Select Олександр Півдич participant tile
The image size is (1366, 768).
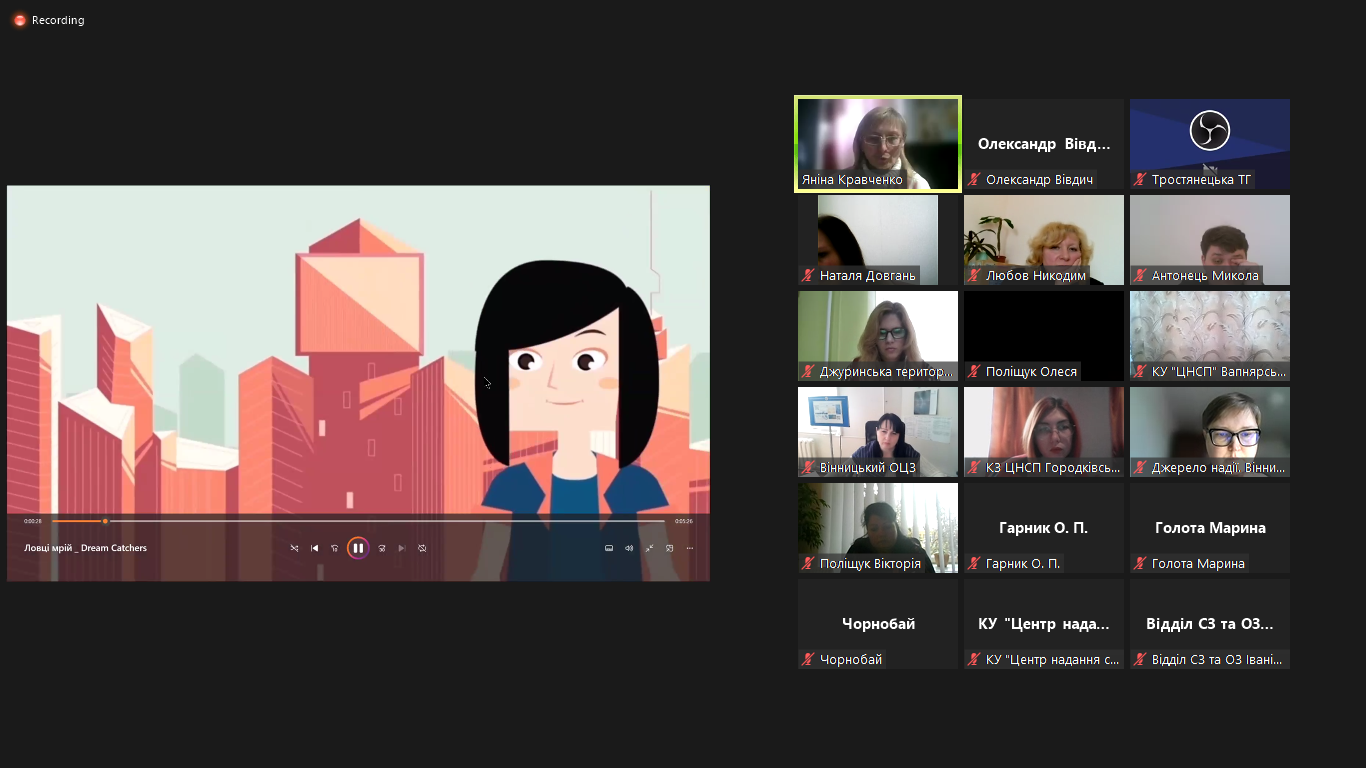click(1044, 143)
